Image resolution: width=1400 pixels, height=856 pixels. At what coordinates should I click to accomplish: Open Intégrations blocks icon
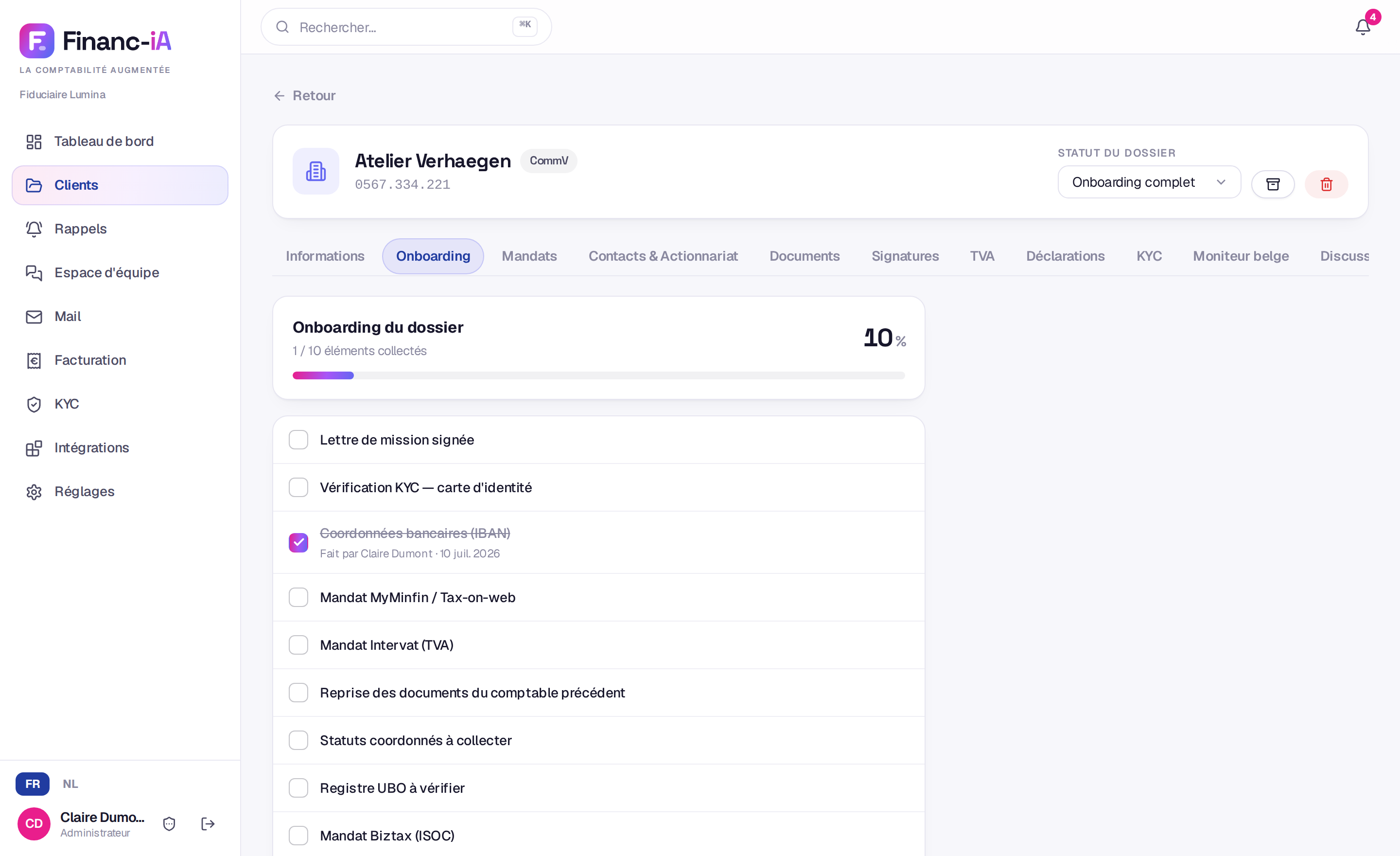[34, 448]
